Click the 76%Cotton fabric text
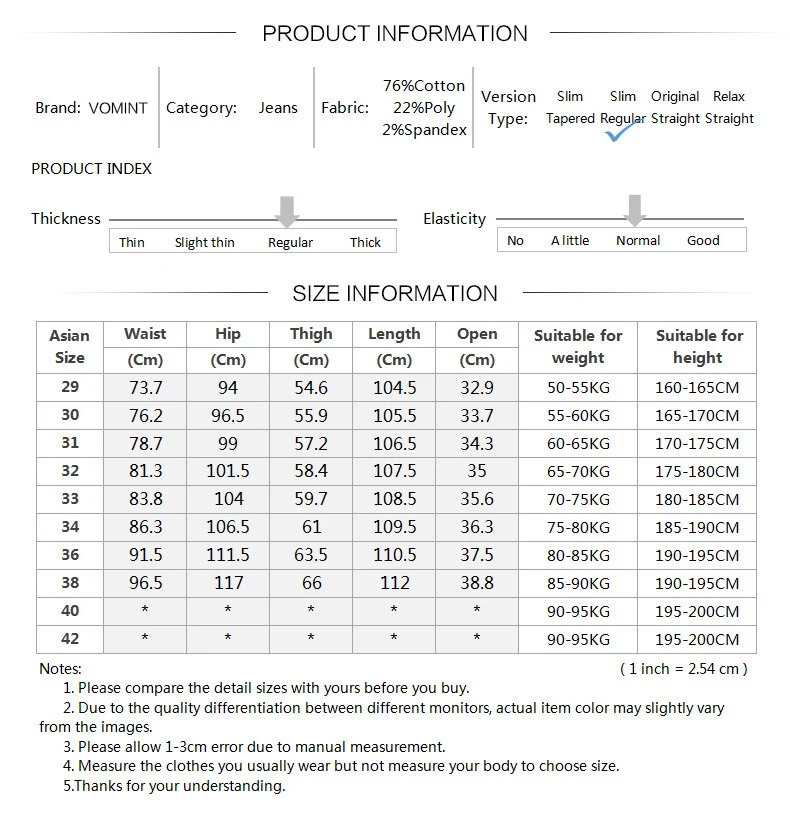 [424, 86]
